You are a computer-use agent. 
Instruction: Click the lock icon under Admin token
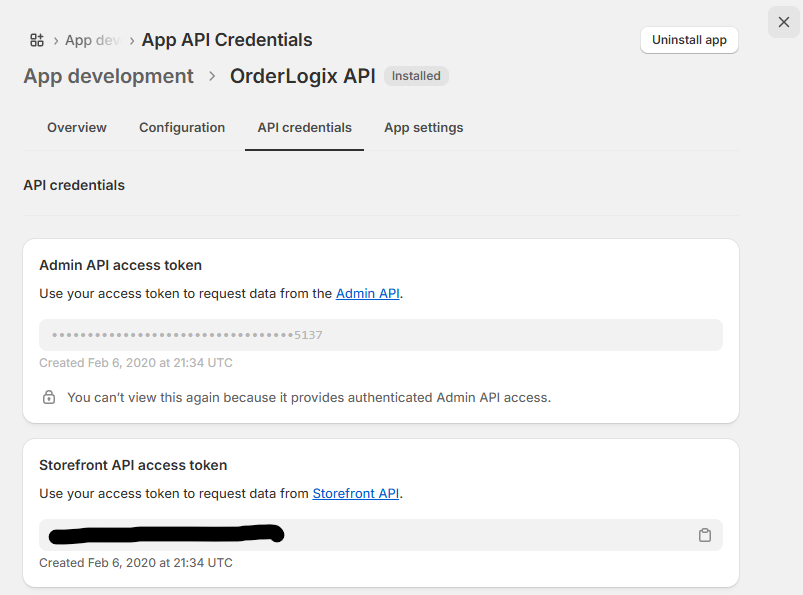[x=49, y=397]
